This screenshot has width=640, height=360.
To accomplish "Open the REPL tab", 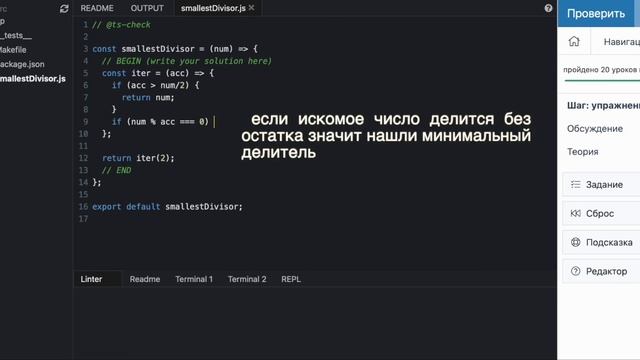I will pyautogui.click(x=291, y=279).
